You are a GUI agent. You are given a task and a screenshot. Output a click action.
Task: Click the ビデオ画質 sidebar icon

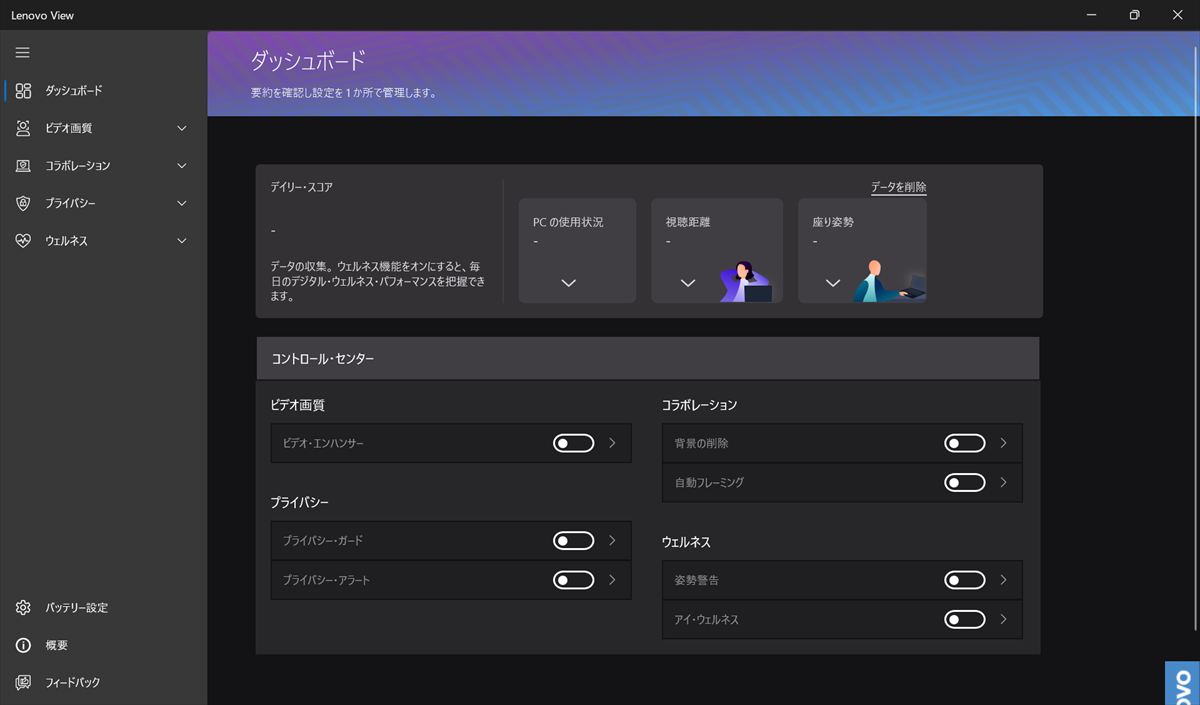(23, 128)
